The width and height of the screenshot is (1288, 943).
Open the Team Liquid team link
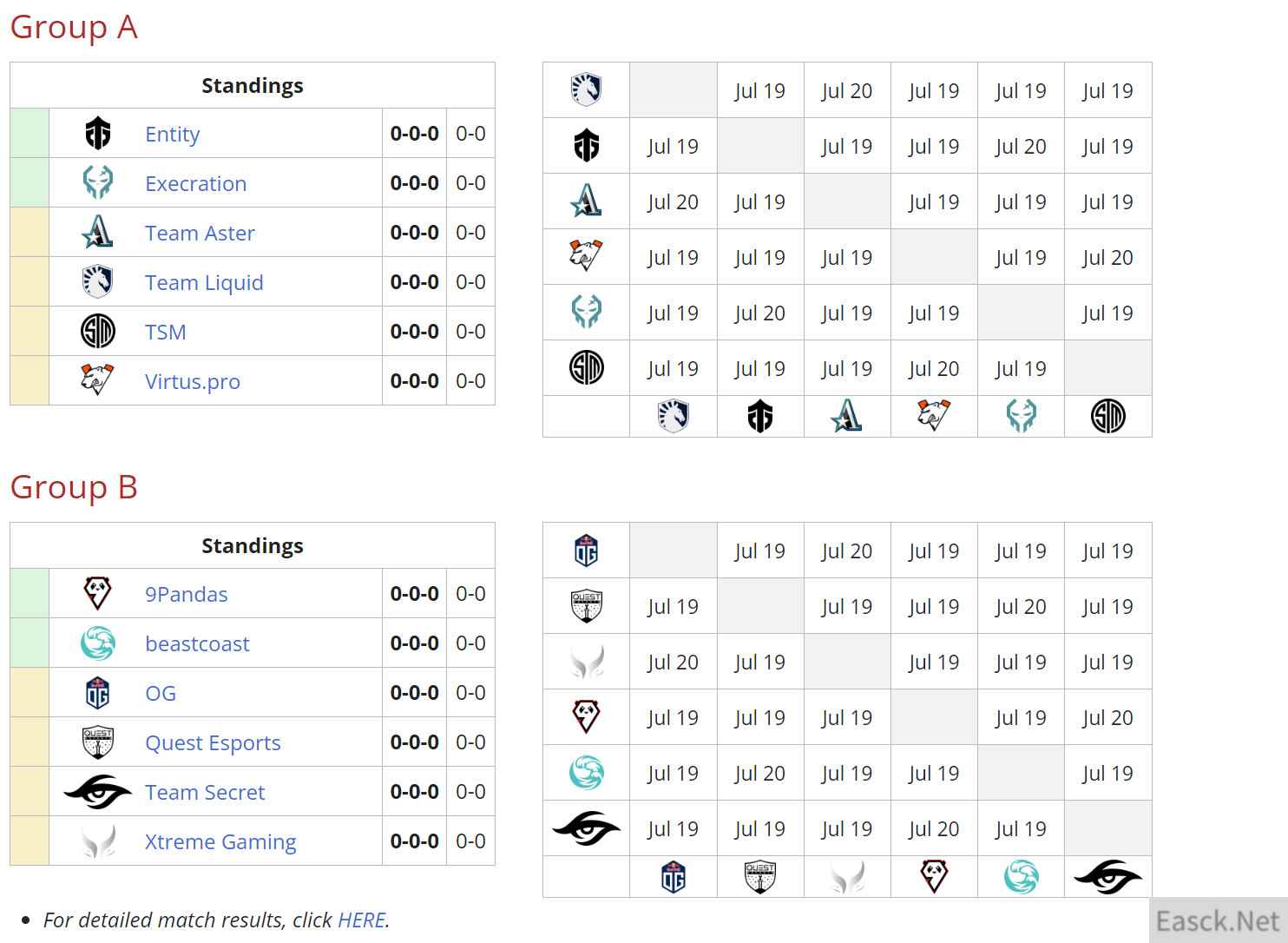coord(204,283)
